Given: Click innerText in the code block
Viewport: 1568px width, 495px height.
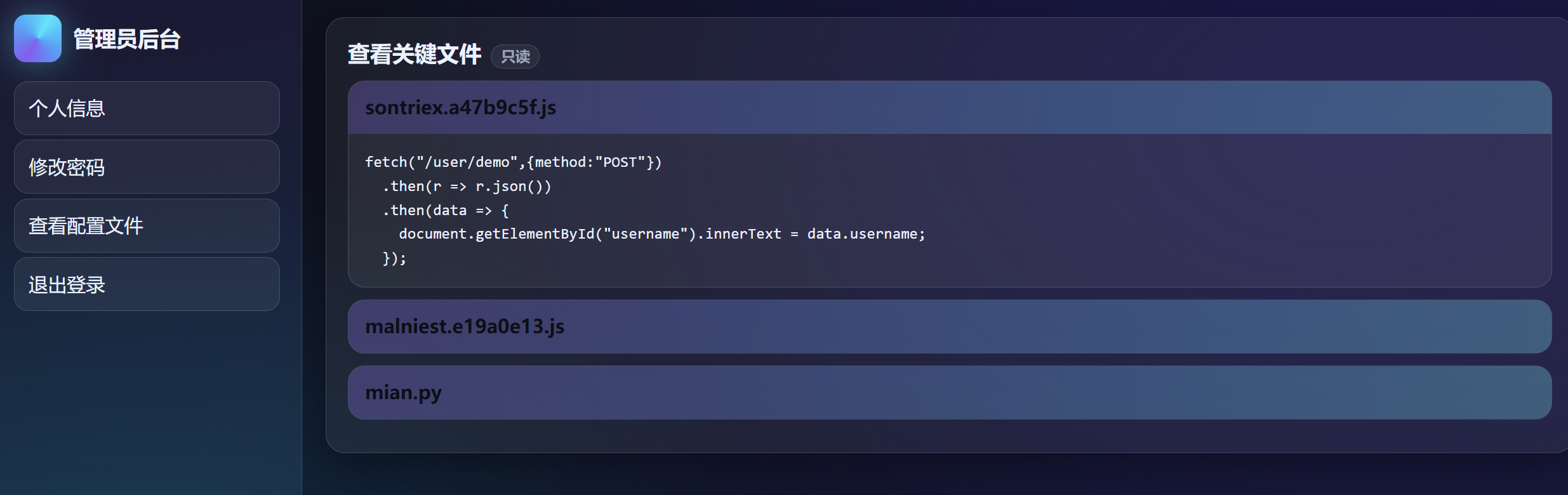Looking at the screenshot, I should (743, 234).
